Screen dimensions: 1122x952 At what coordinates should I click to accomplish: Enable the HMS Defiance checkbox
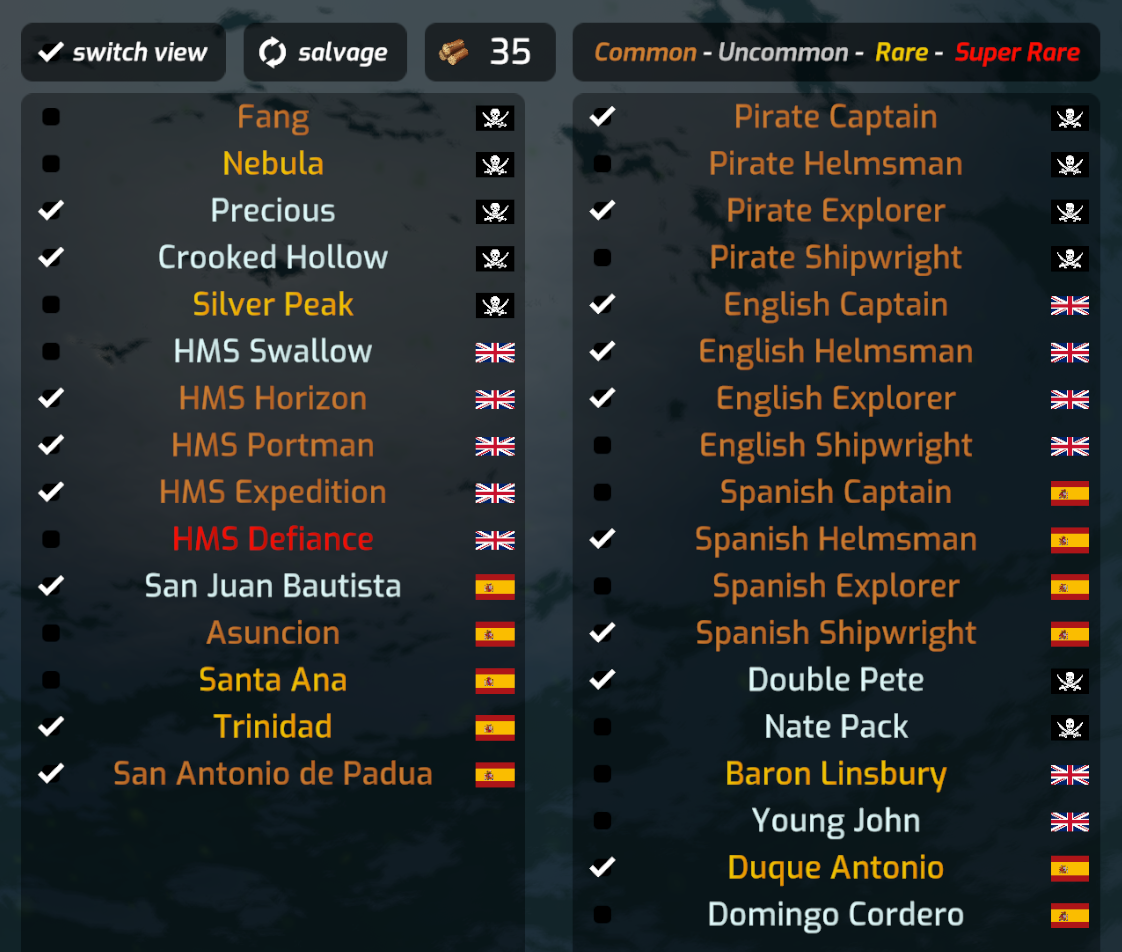click(51, 540)
